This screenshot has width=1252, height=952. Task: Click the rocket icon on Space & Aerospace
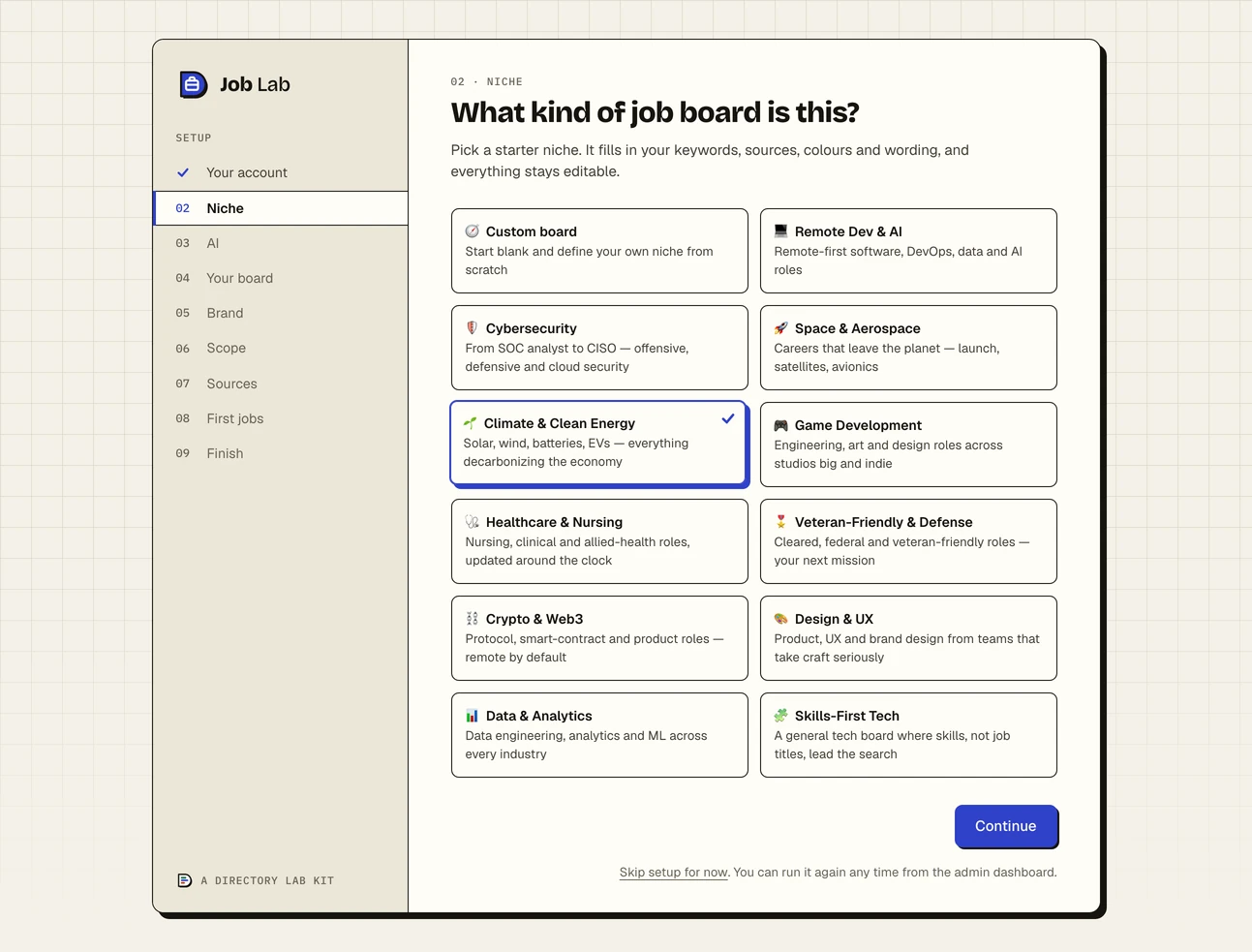781,328
